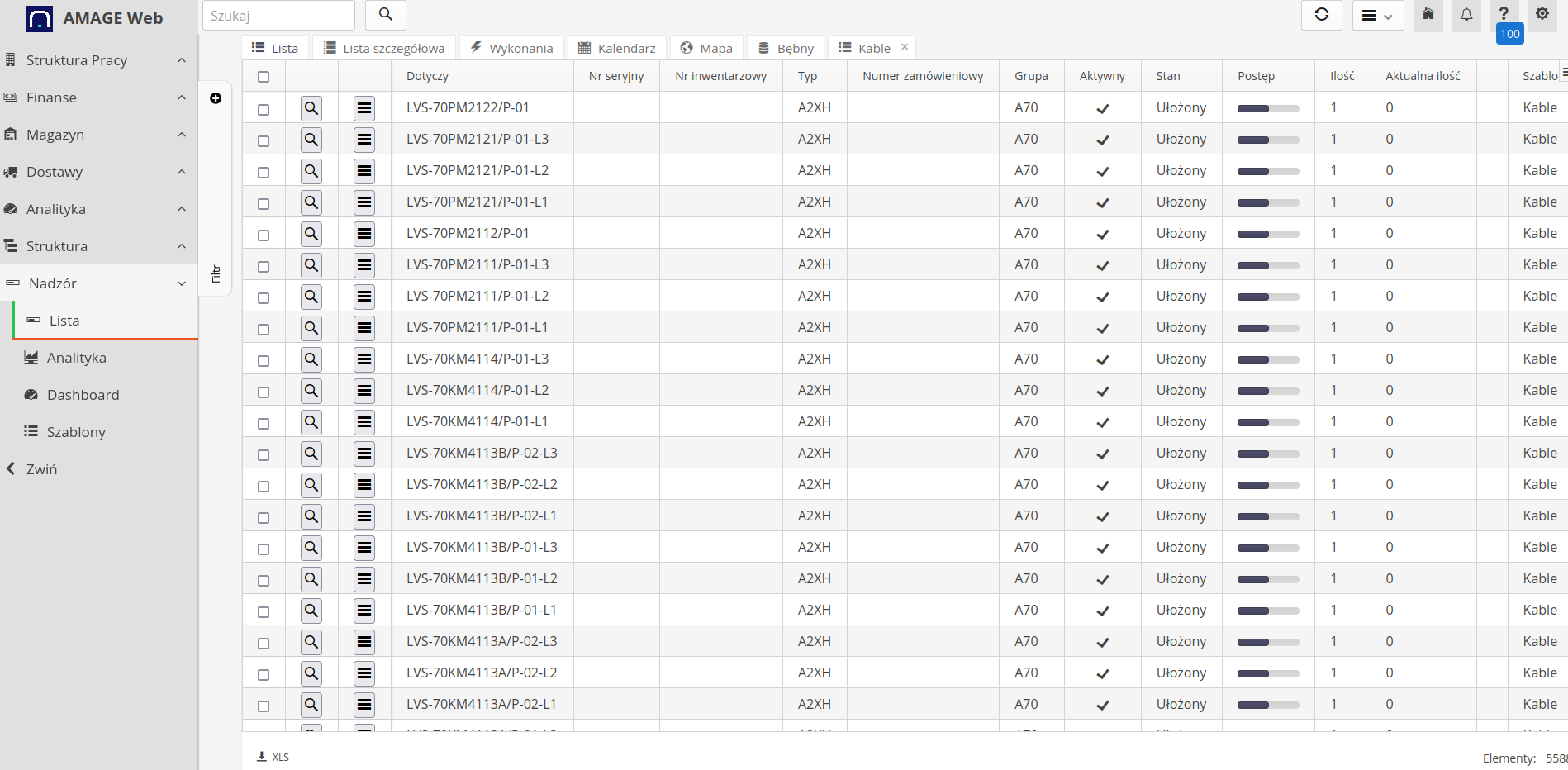
Task: Check the row checkbox for LVS-70KM4114/P-01-L1
Action: click(x=264, y=422)
